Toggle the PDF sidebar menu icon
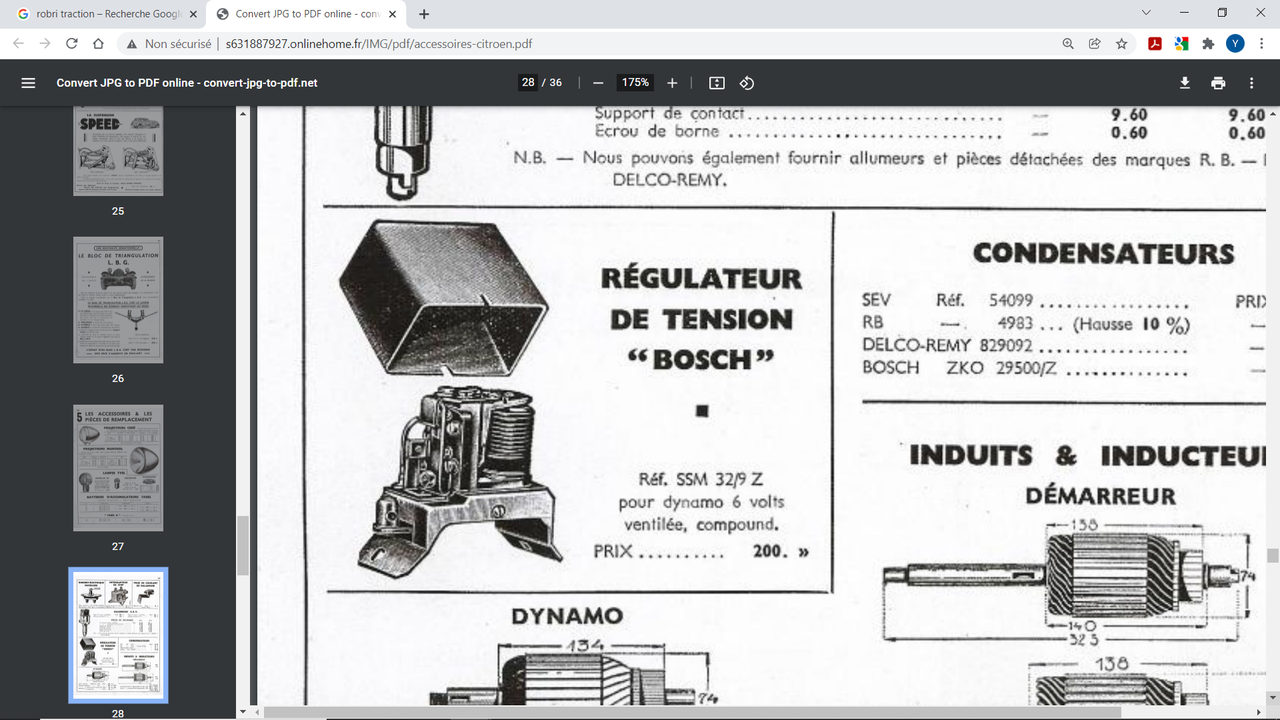The height and width of the screenshot is (720, 1280). pyautogui.click(x=28, y=83)
